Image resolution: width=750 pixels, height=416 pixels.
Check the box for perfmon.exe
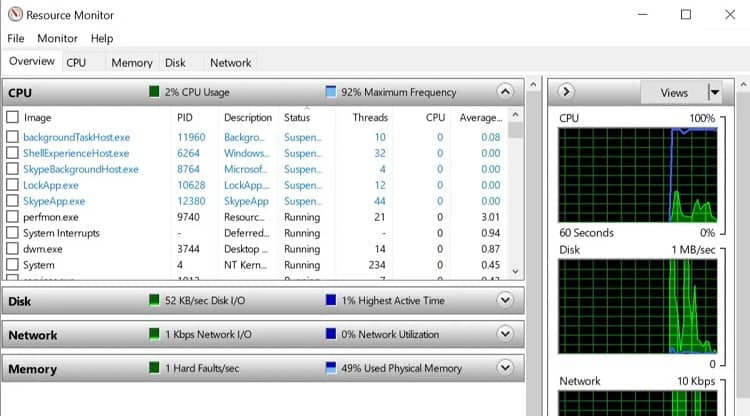(12, 217)
